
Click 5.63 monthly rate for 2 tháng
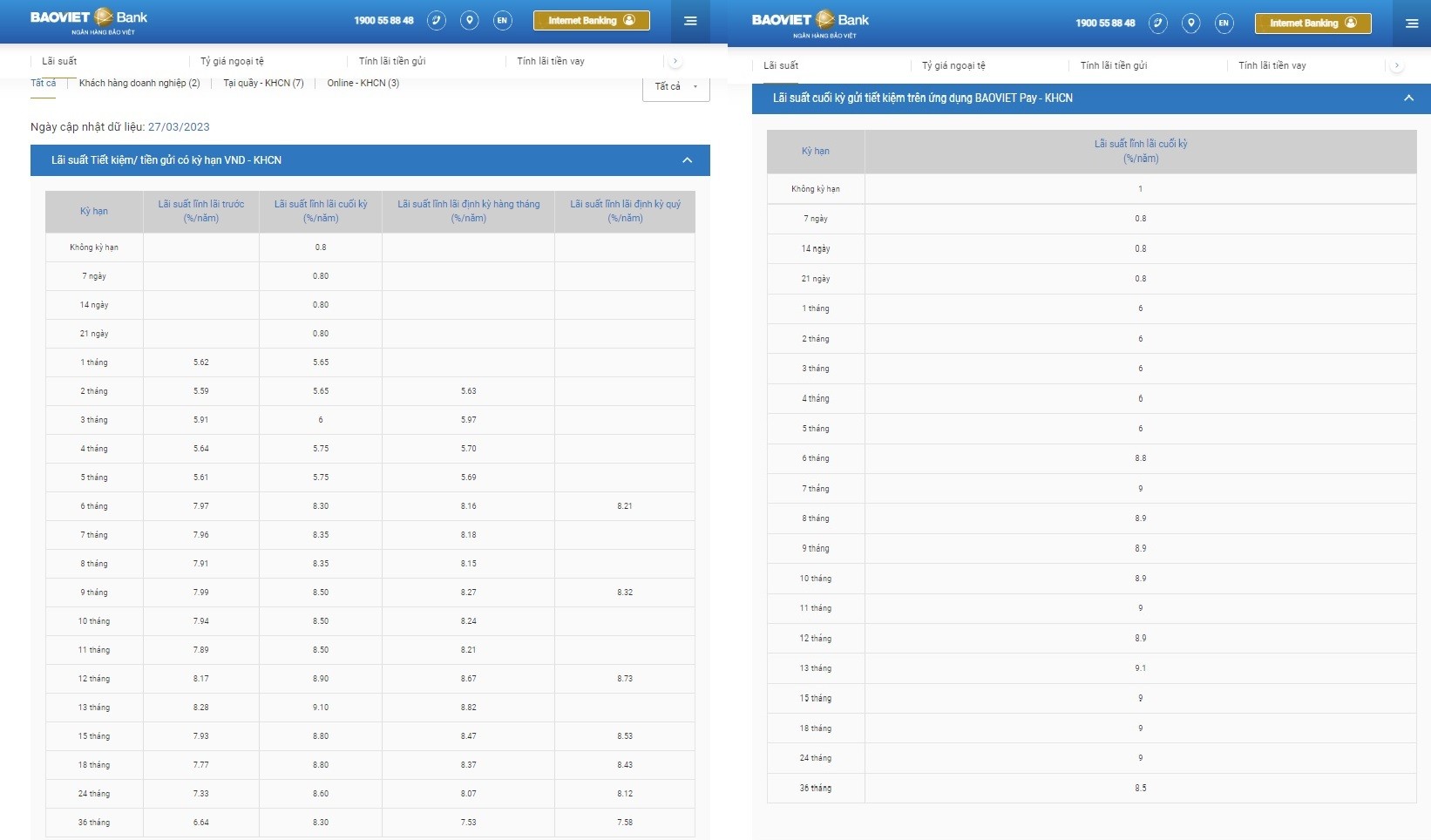469,391
